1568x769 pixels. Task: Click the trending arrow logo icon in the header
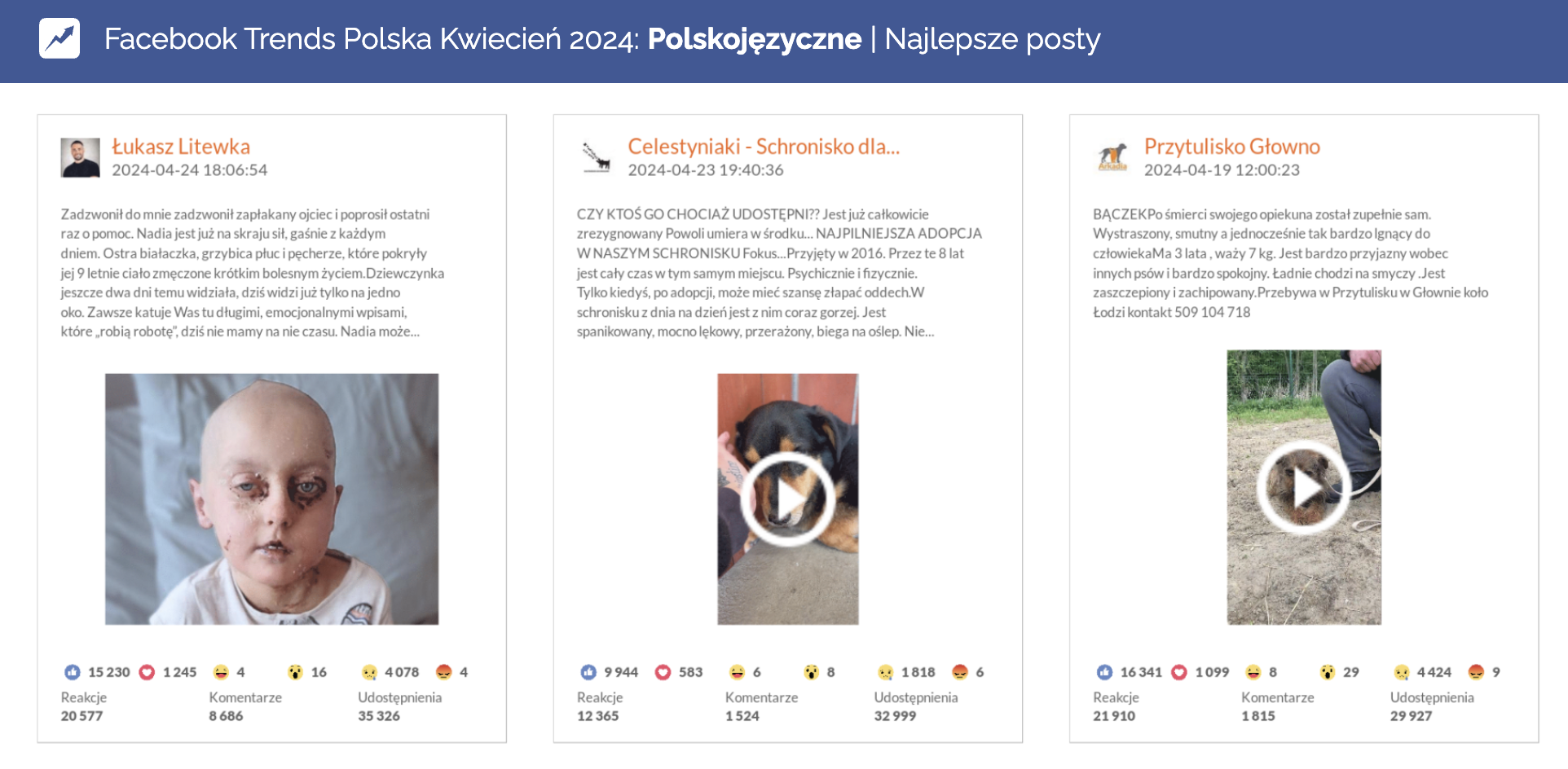click(59, 38)
